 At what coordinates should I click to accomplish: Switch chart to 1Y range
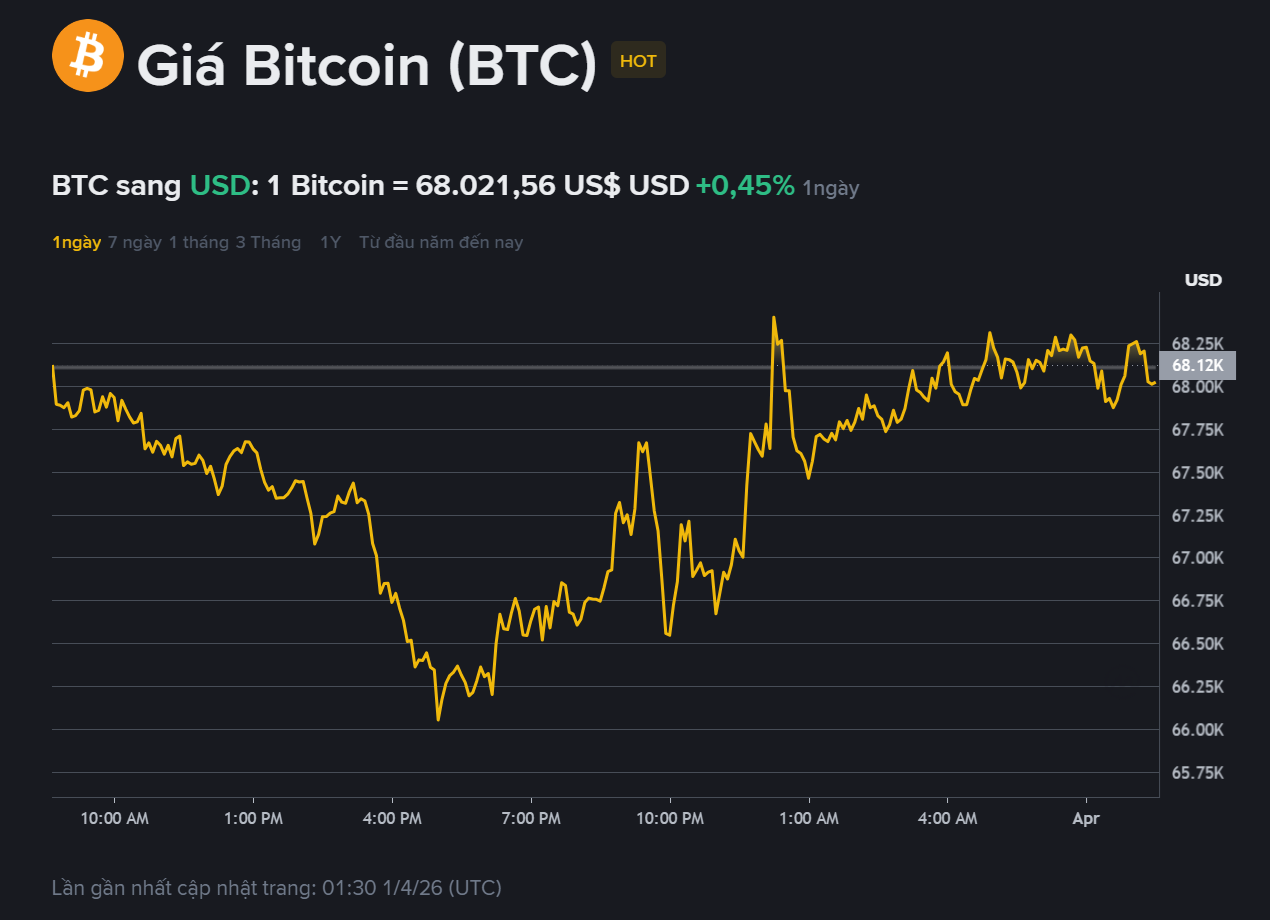(330, 242)
